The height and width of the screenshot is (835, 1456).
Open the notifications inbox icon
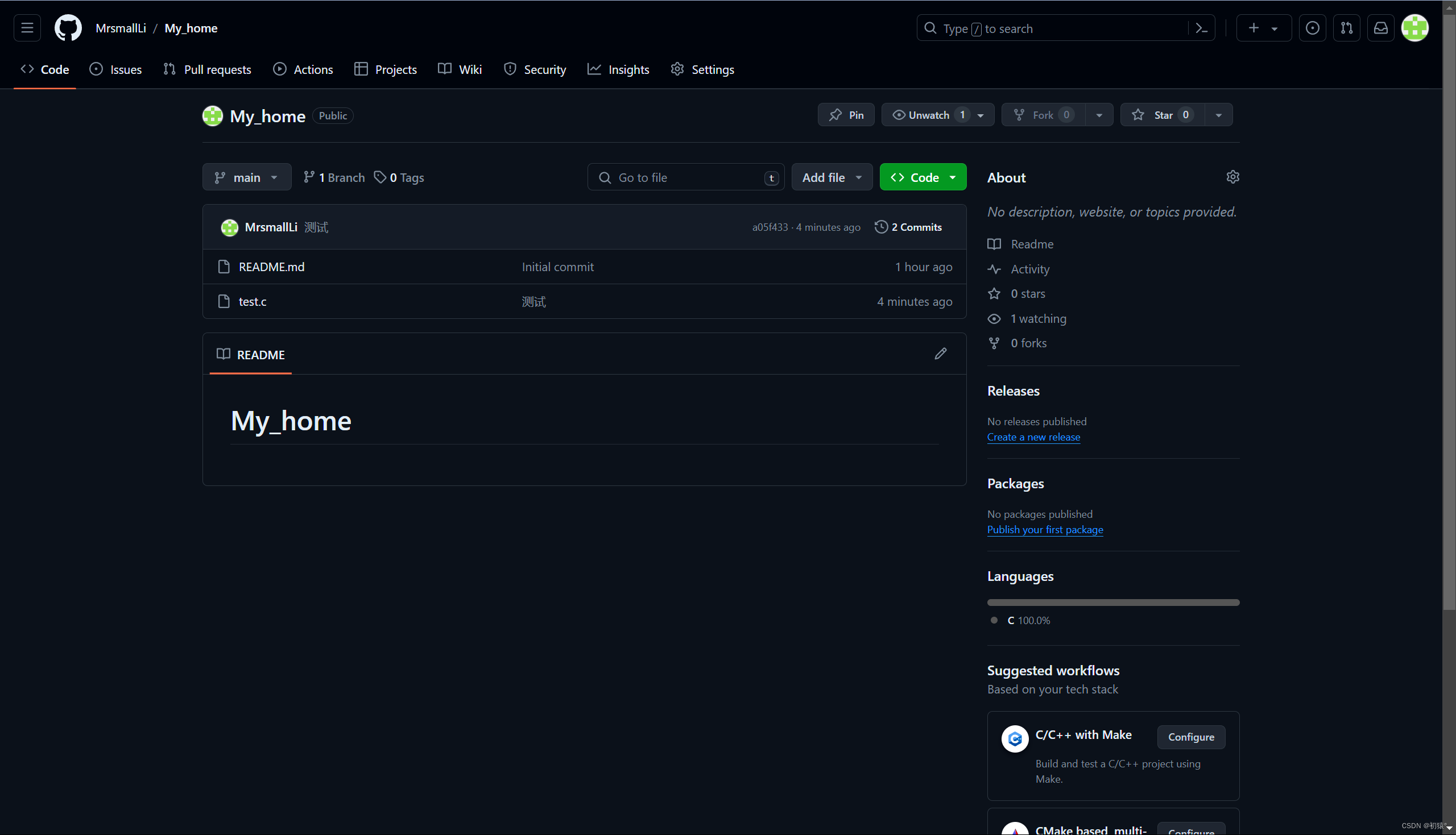(x=1381, y=28)
